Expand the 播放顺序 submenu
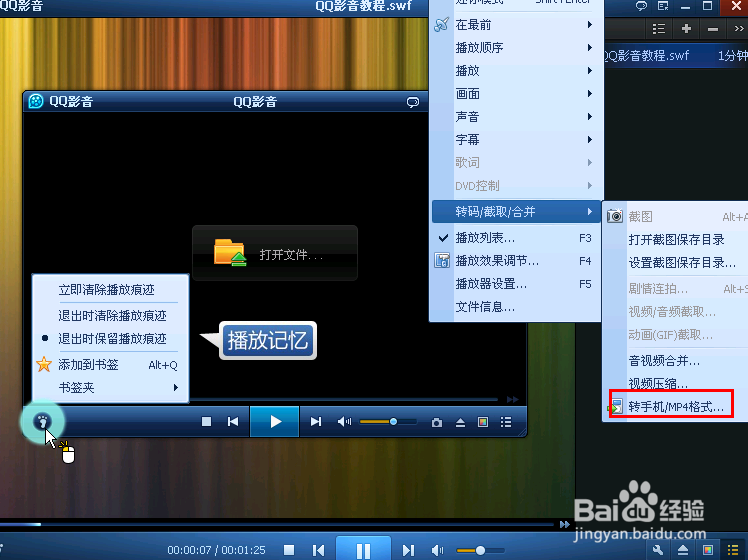748x560 pixels. coord(516,48)
